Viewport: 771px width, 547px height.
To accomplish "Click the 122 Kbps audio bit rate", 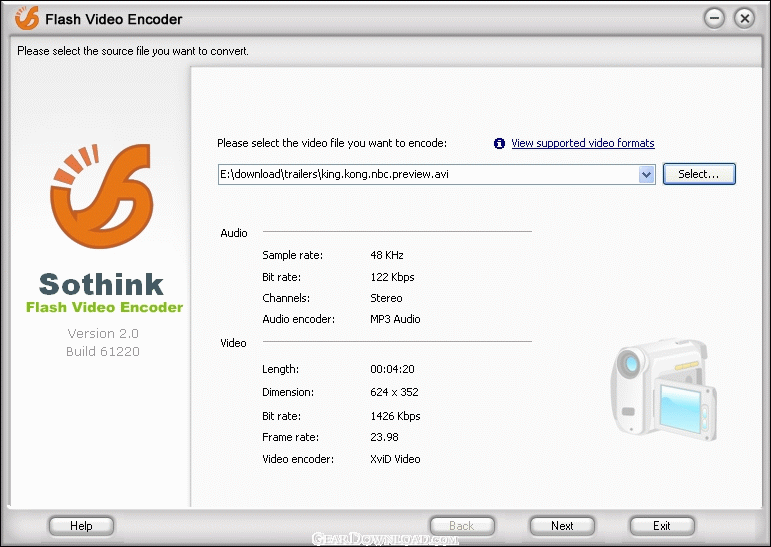I will 392,277.
